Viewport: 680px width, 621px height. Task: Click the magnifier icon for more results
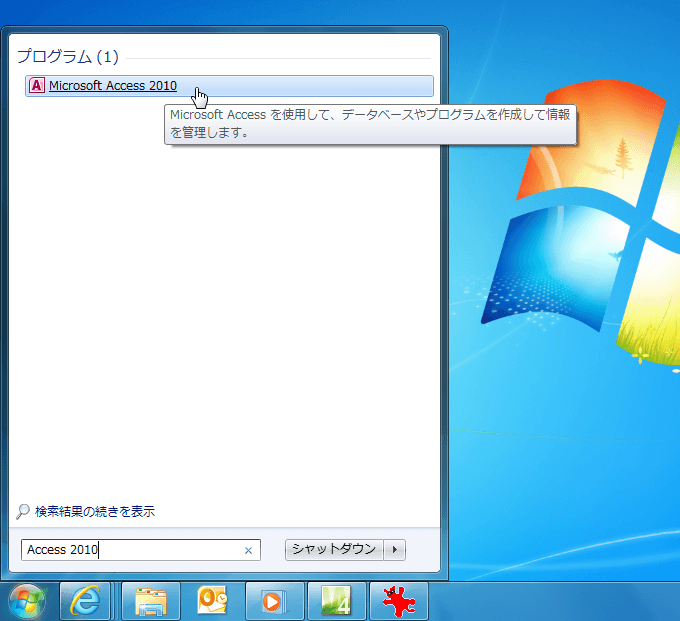click(23, 511)
